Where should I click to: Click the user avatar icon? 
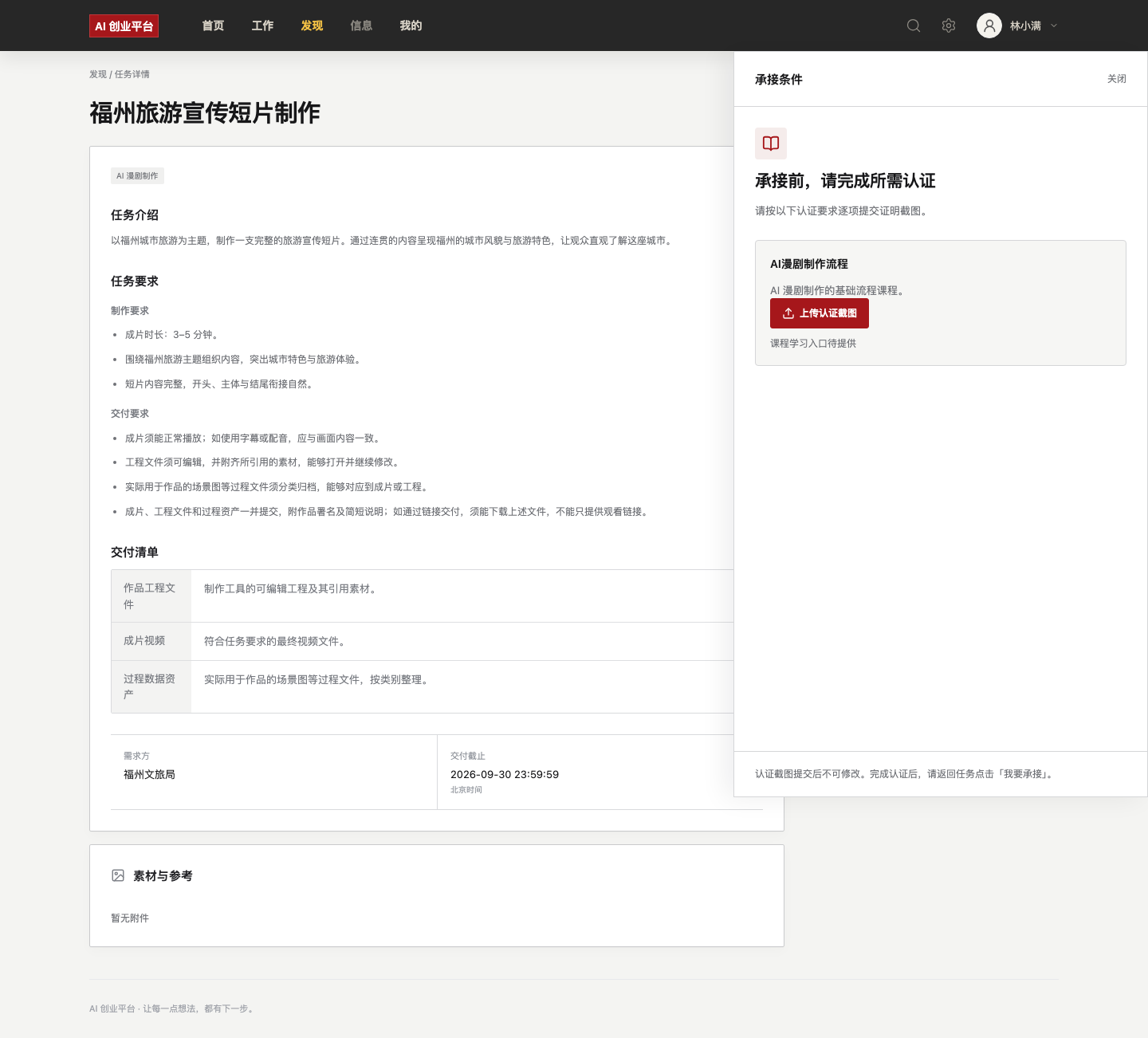click(989, 26)
